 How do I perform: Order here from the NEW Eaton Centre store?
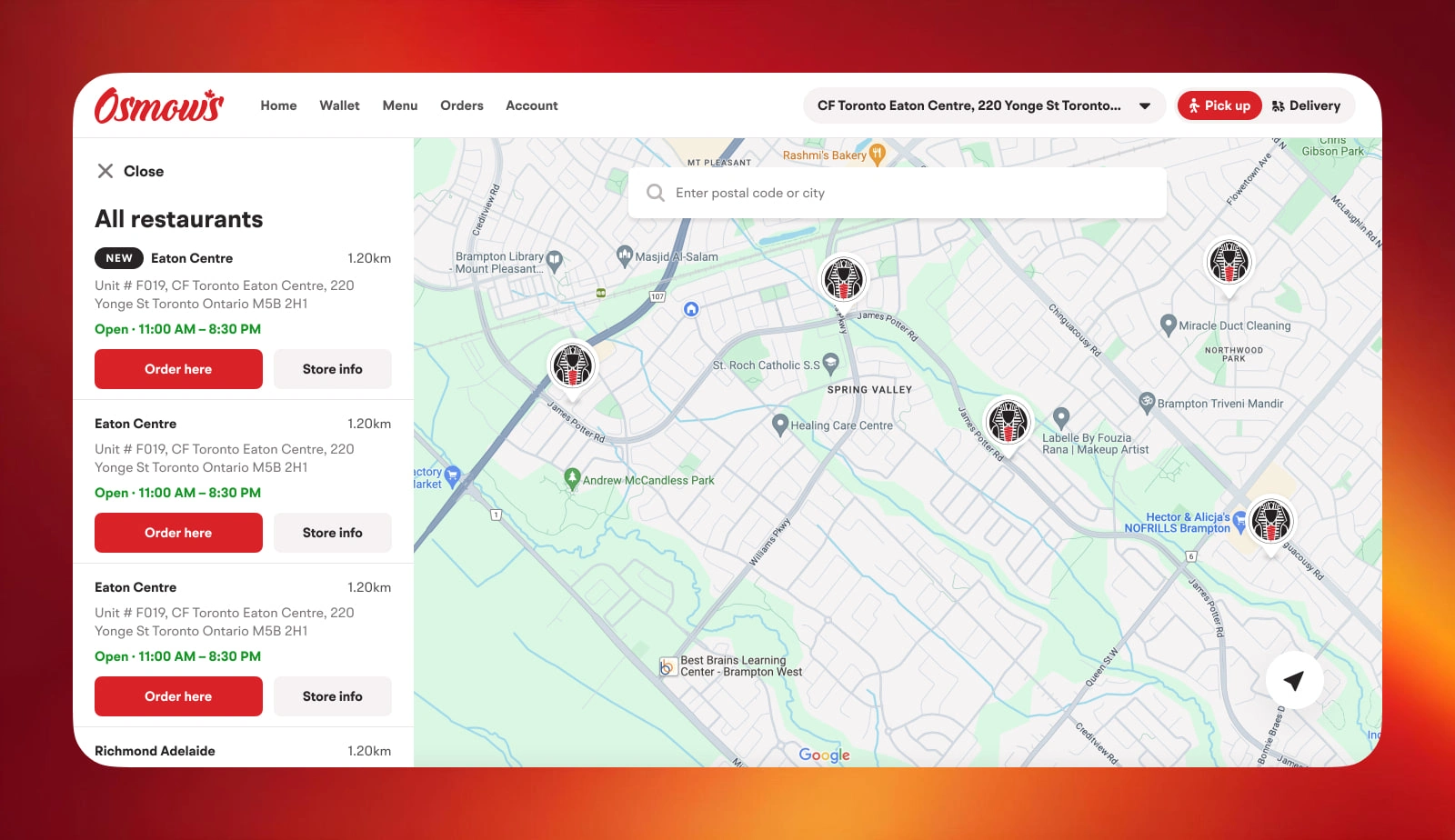click(x=178, y=369)
